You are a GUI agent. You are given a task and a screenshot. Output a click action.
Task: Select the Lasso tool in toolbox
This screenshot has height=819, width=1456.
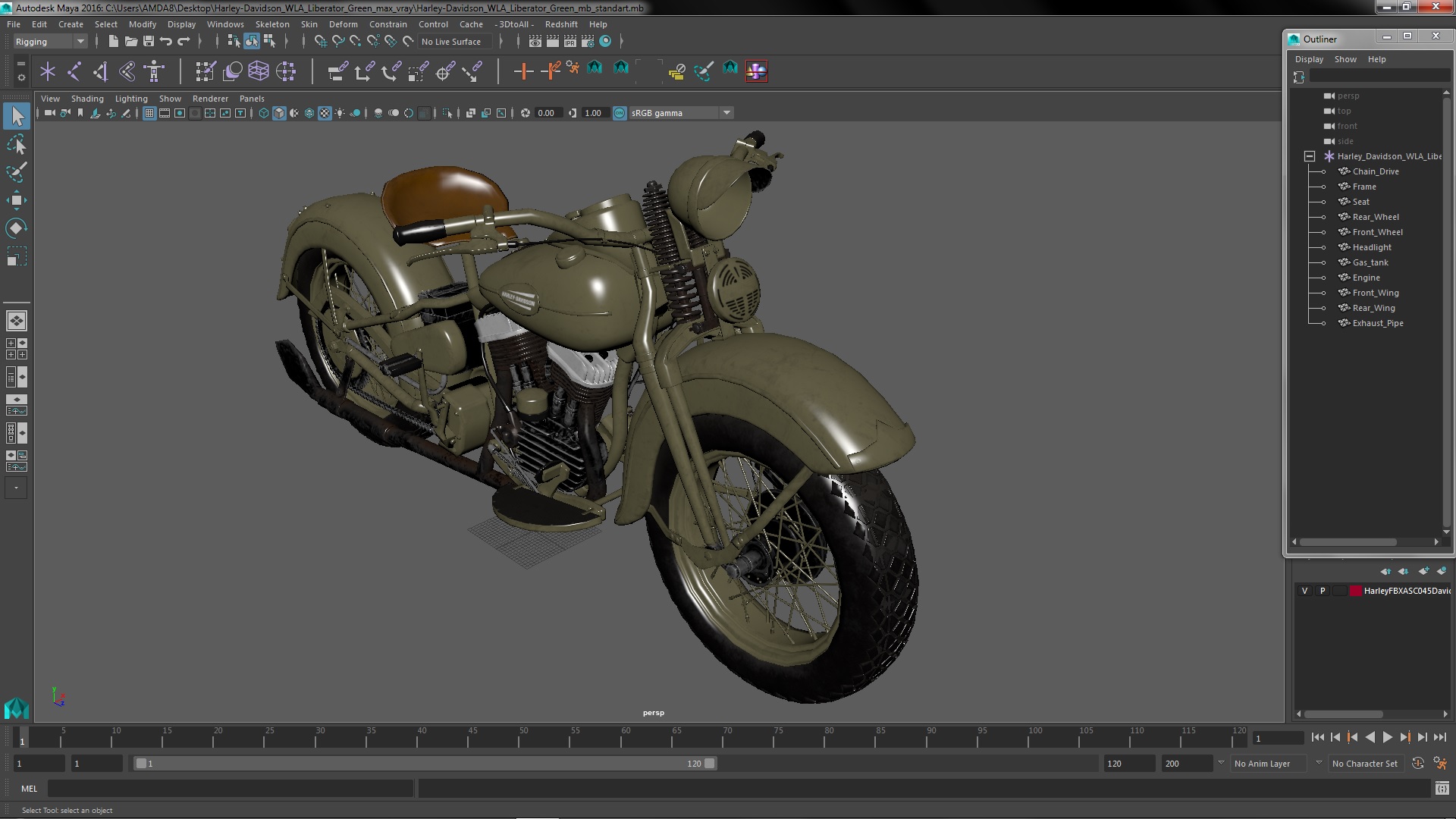16,144
